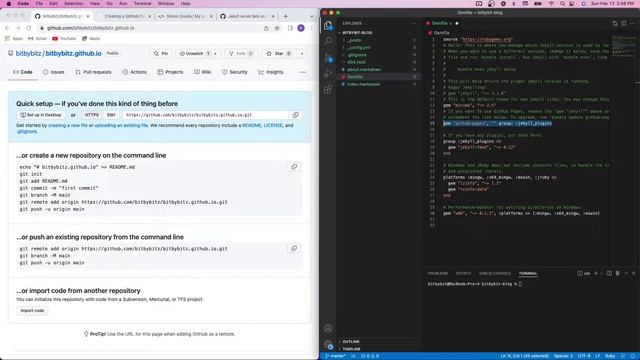640x360 pixels.
Task: Open the YouTube bookmark in bookmarks bar
Action: (x=64, y=39)
